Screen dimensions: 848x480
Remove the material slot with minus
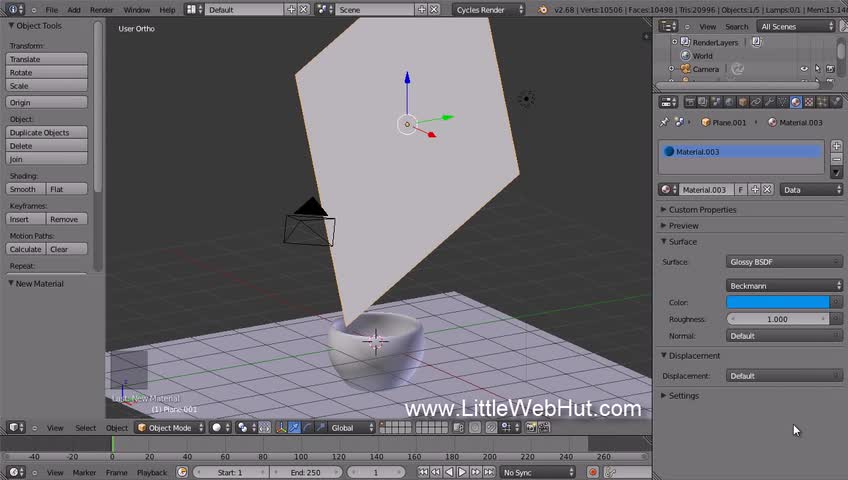click(836, 159)
